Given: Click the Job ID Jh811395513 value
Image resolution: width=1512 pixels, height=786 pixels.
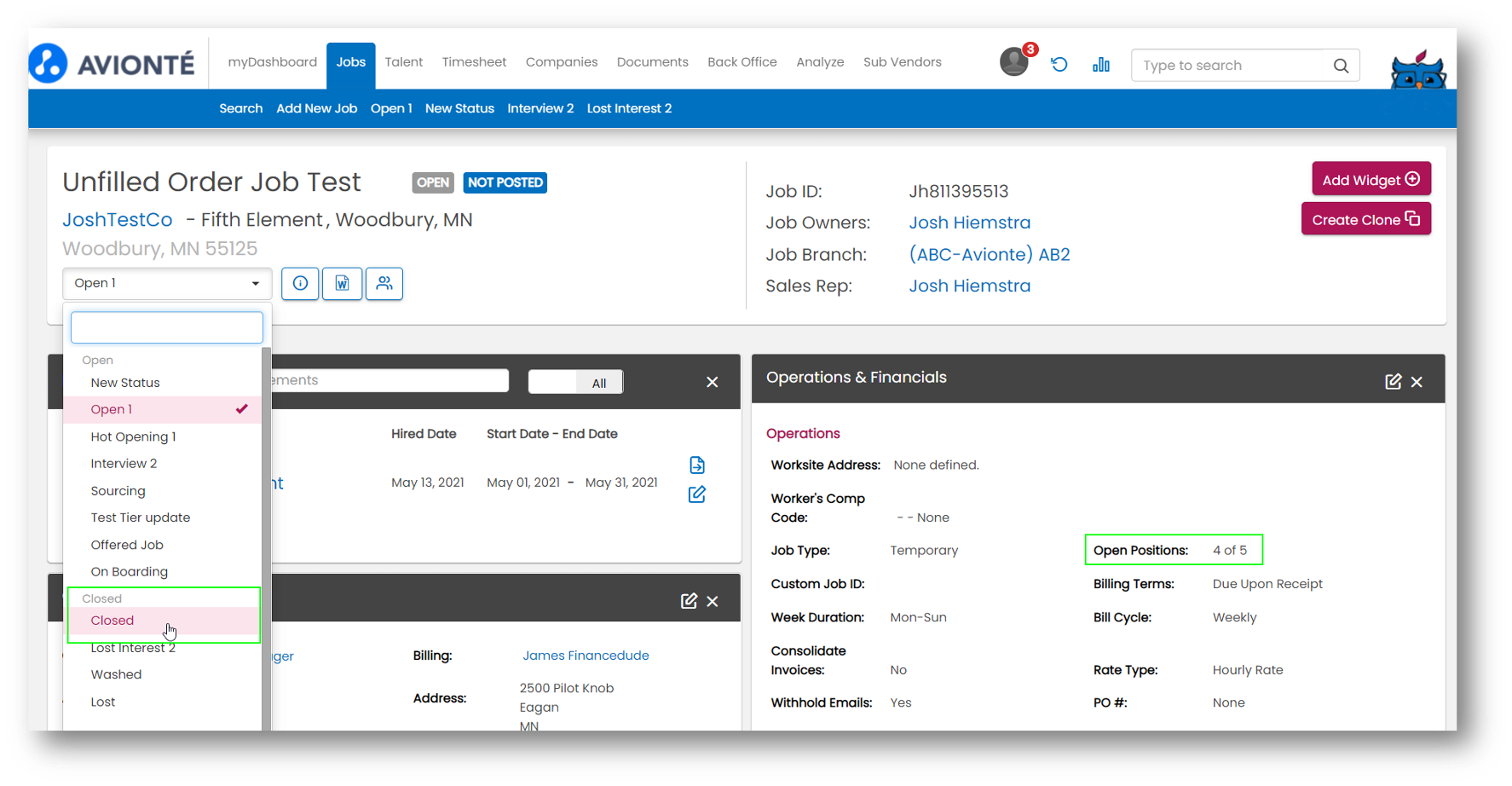Looking at the screenshot, I should point(959,191).
